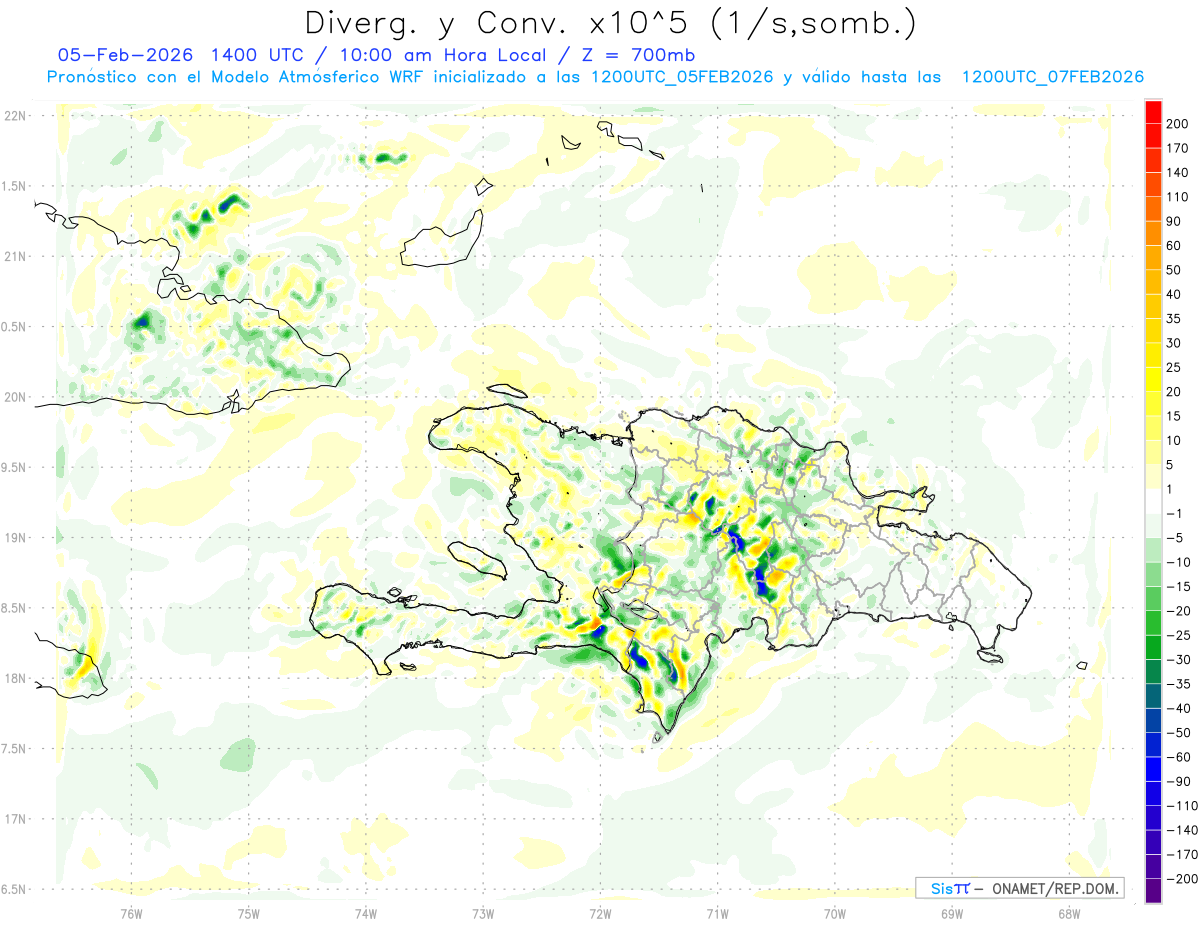The height and width of the screenshot is (927, 1200).
Task: Select the "18N" latitude label
Action: click(14, 678)
